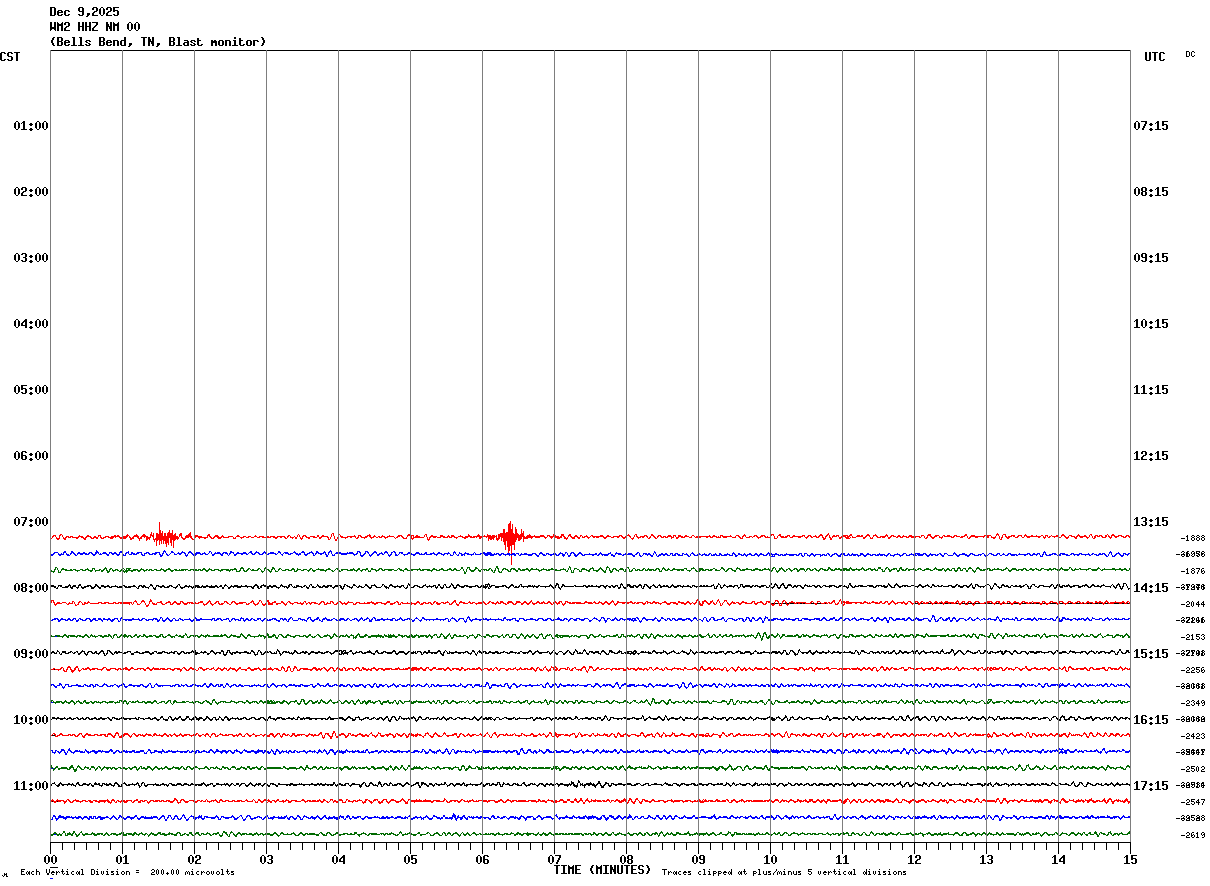The width and height of the screenshot is (1210, 886).
Task: Click the -1888 DC offset value
Action: 1193,538
